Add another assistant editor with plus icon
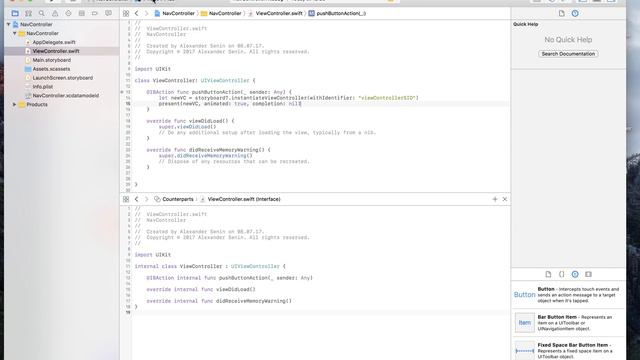Viewport: 640px width, 360px height. (495, 199)
